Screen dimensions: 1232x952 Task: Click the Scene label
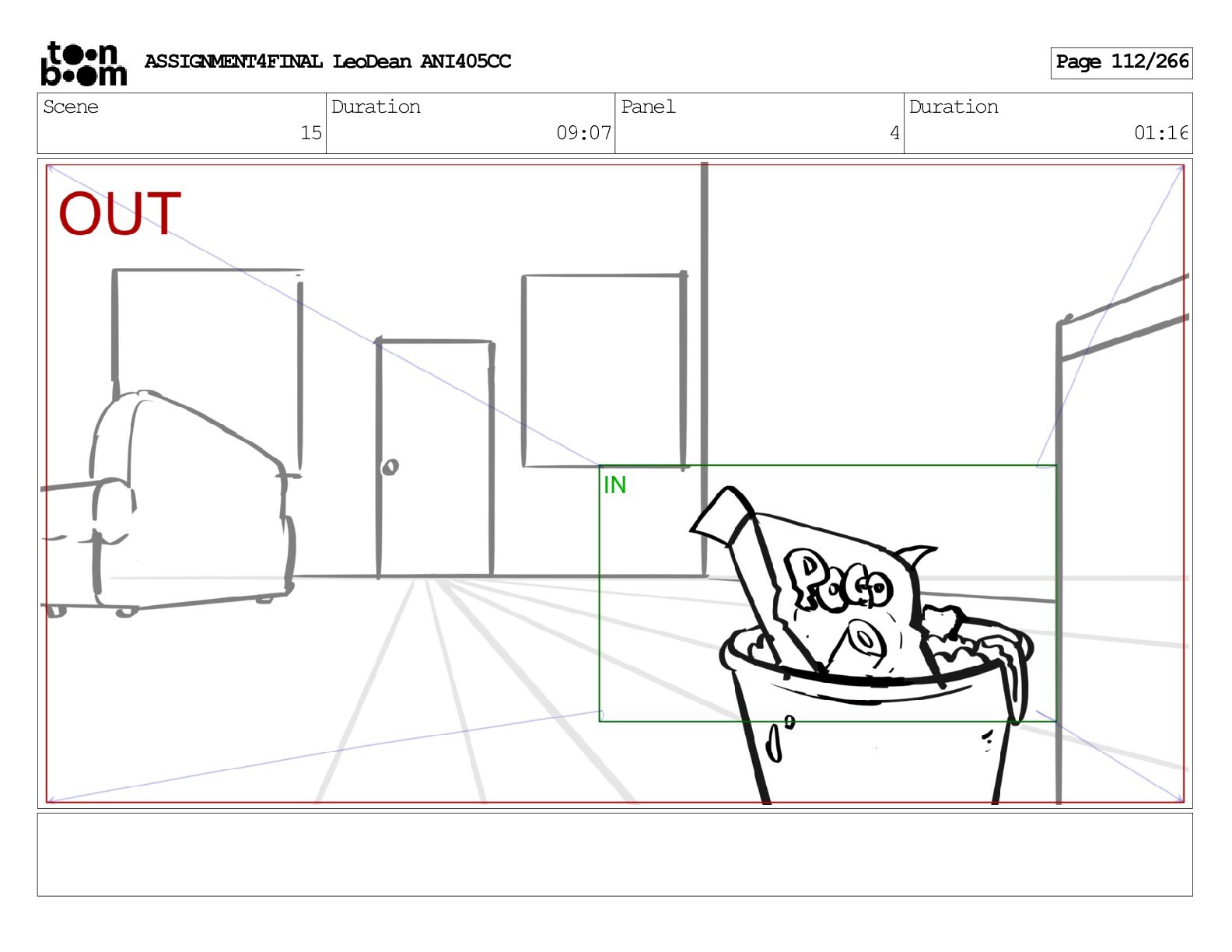click(71, 107)
